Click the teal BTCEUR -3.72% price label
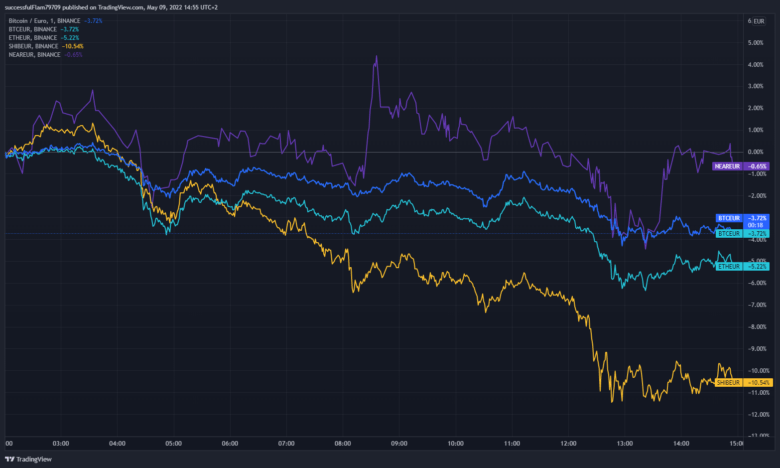 [742, 233]
